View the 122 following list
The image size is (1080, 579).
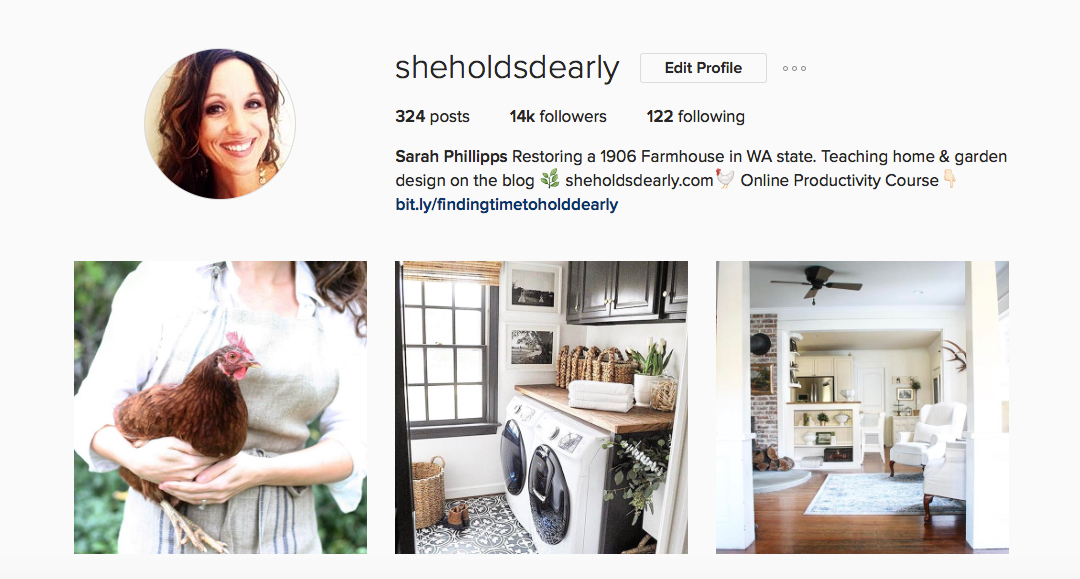point(696,116)
